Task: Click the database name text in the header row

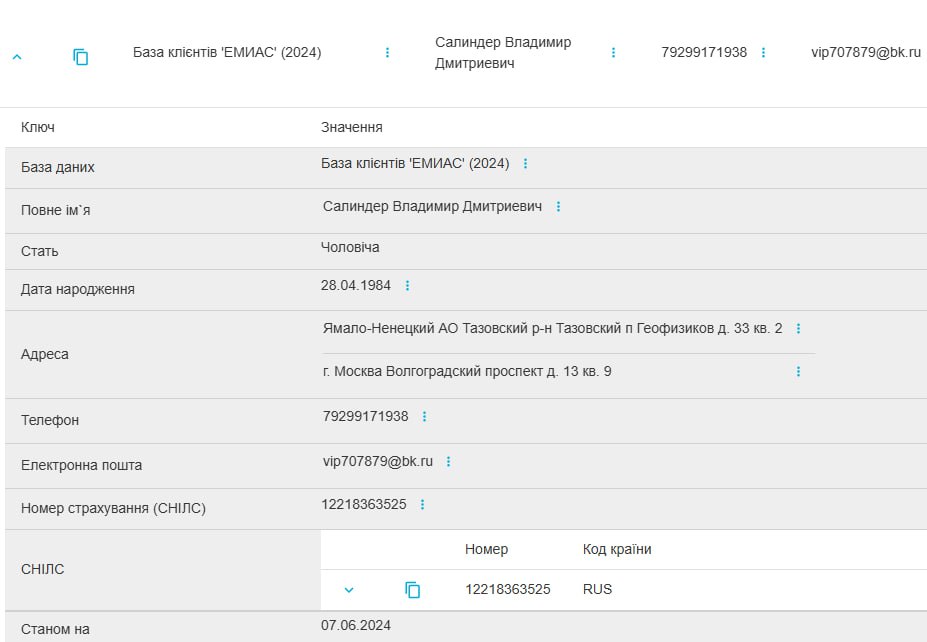Action: [x=227, y=52]
